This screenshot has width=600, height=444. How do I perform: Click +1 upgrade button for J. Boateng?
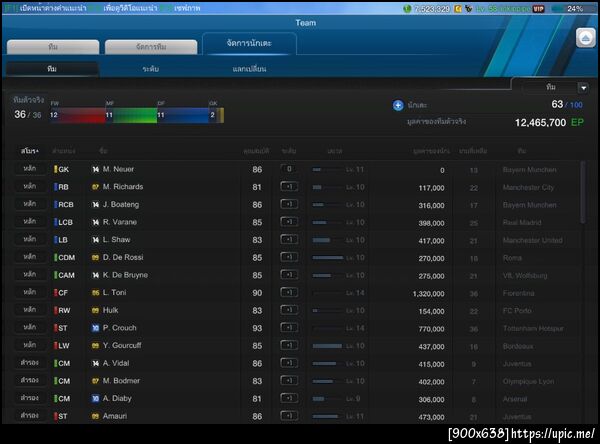[x=289, y=204]
